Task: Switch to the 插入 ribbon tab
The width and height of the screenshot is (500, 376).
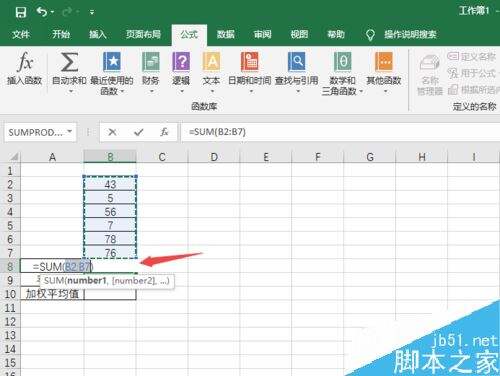Action: 97,34
